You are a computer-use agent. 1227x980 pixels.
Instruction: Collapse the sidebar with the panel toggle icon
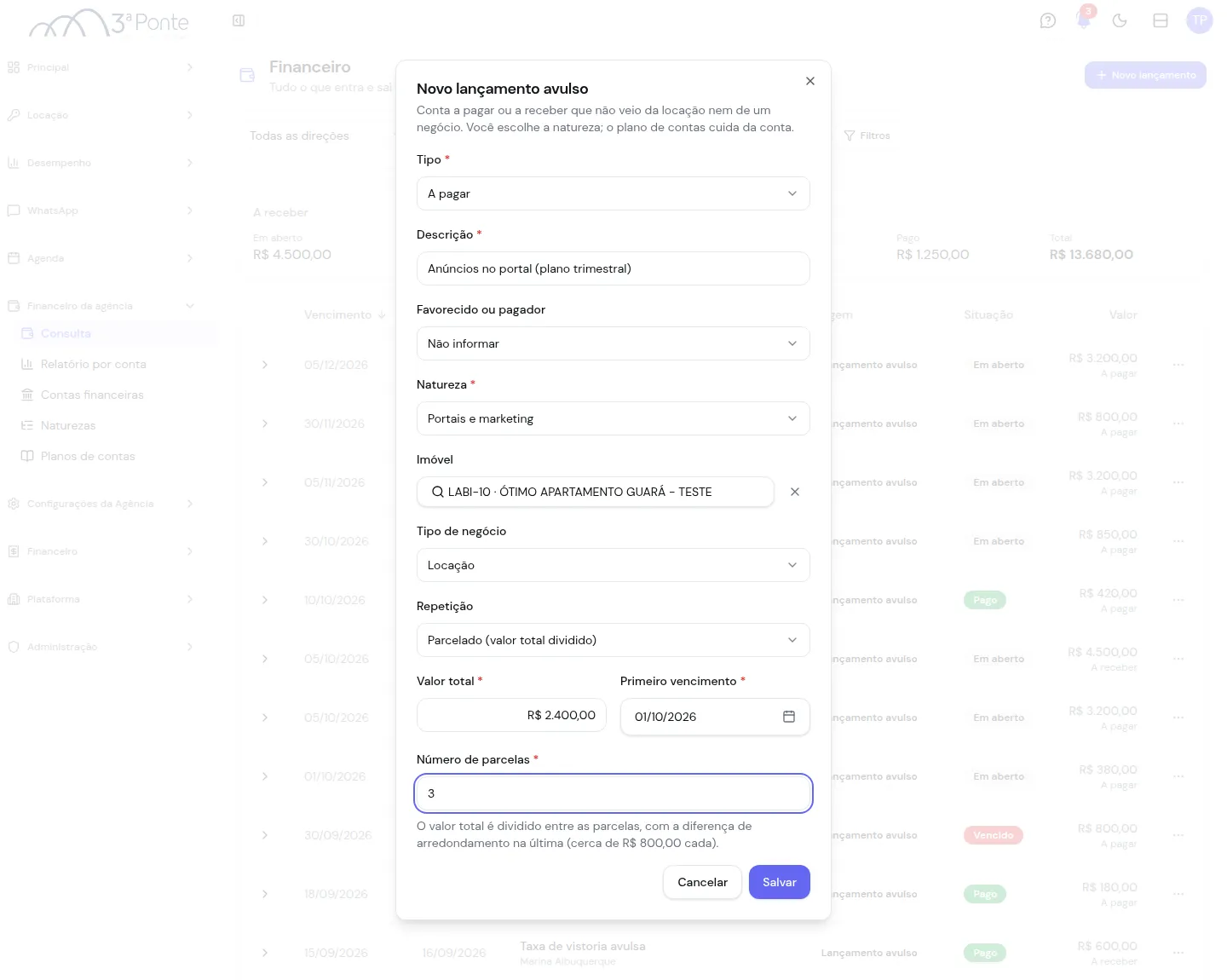click(x=239, y=20)
